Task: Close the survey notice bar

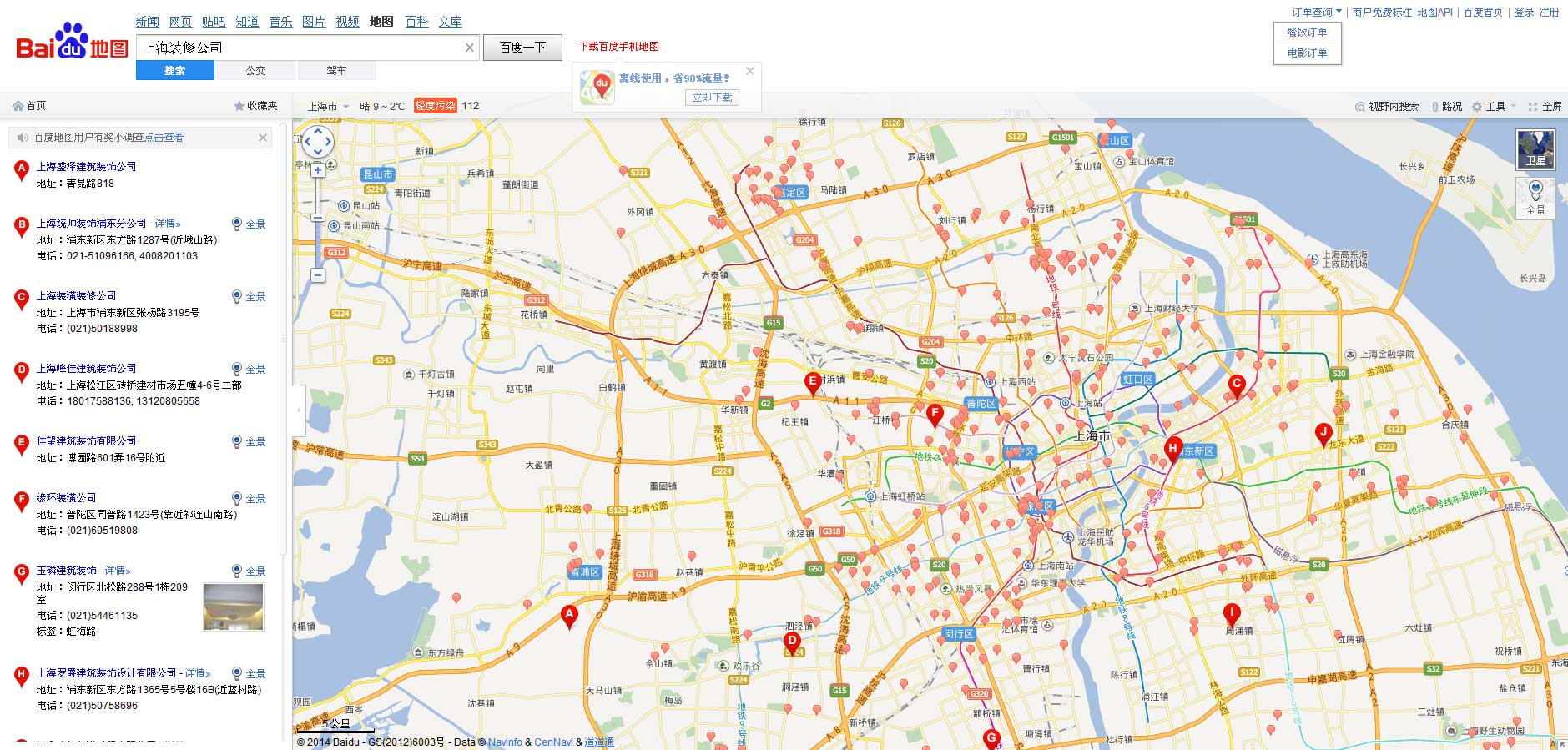Action: tap(263, 138)
